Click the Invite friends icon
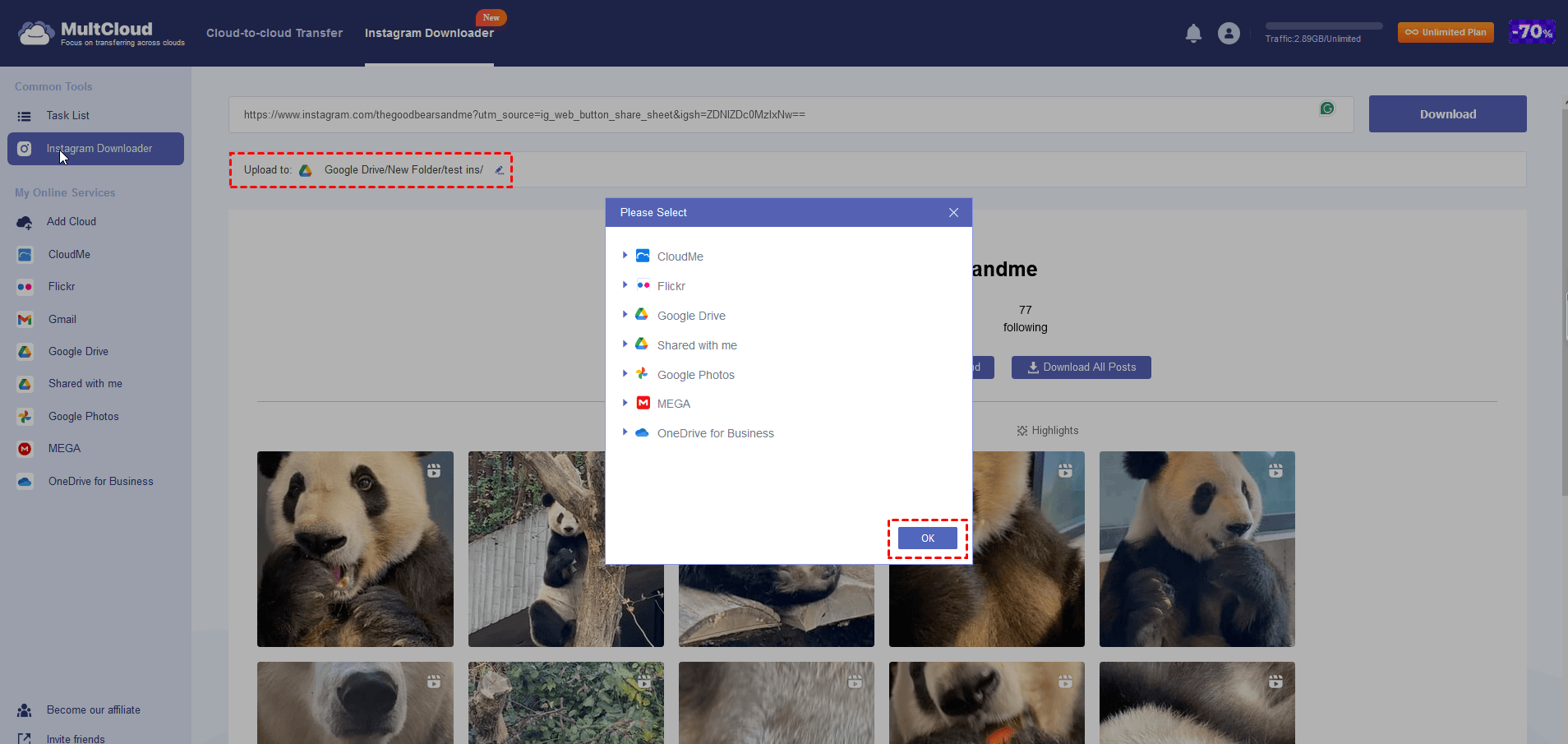The width and height of the screenshot is (1568, 744). point(25,739)
